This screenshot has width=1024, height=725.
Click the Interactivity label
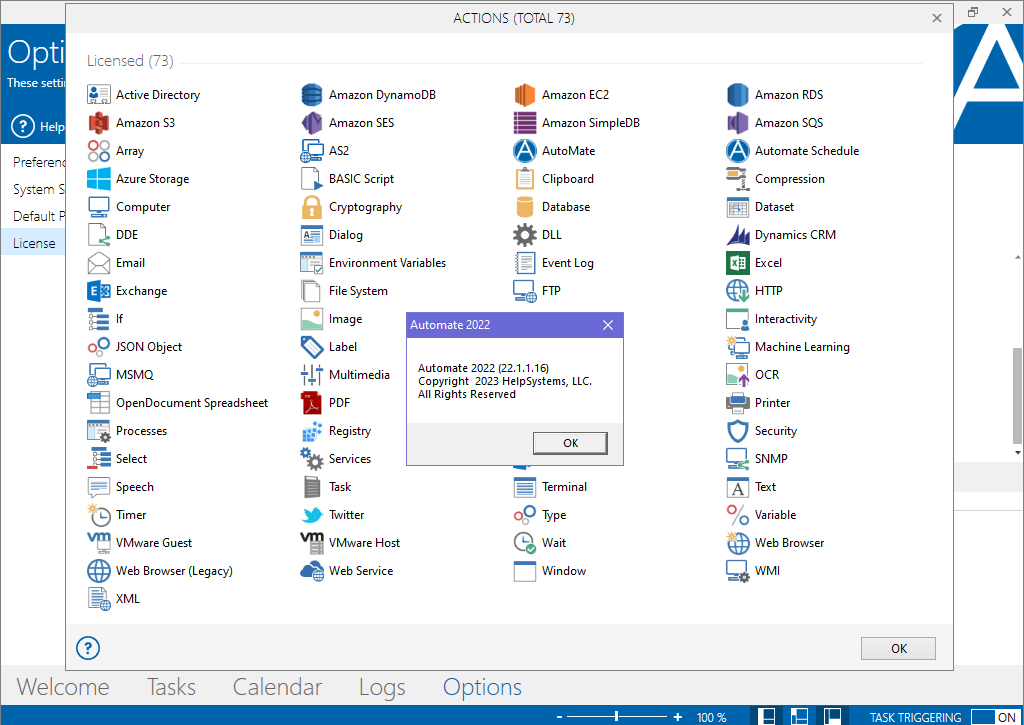tap(786, 319)
